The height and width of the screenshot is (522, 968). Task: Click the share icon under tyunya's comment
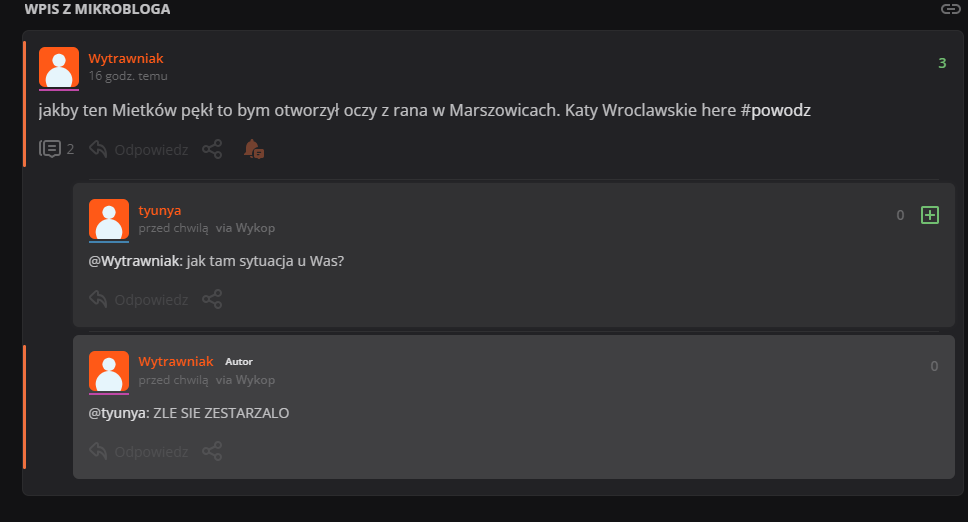(x=212, y=299)
